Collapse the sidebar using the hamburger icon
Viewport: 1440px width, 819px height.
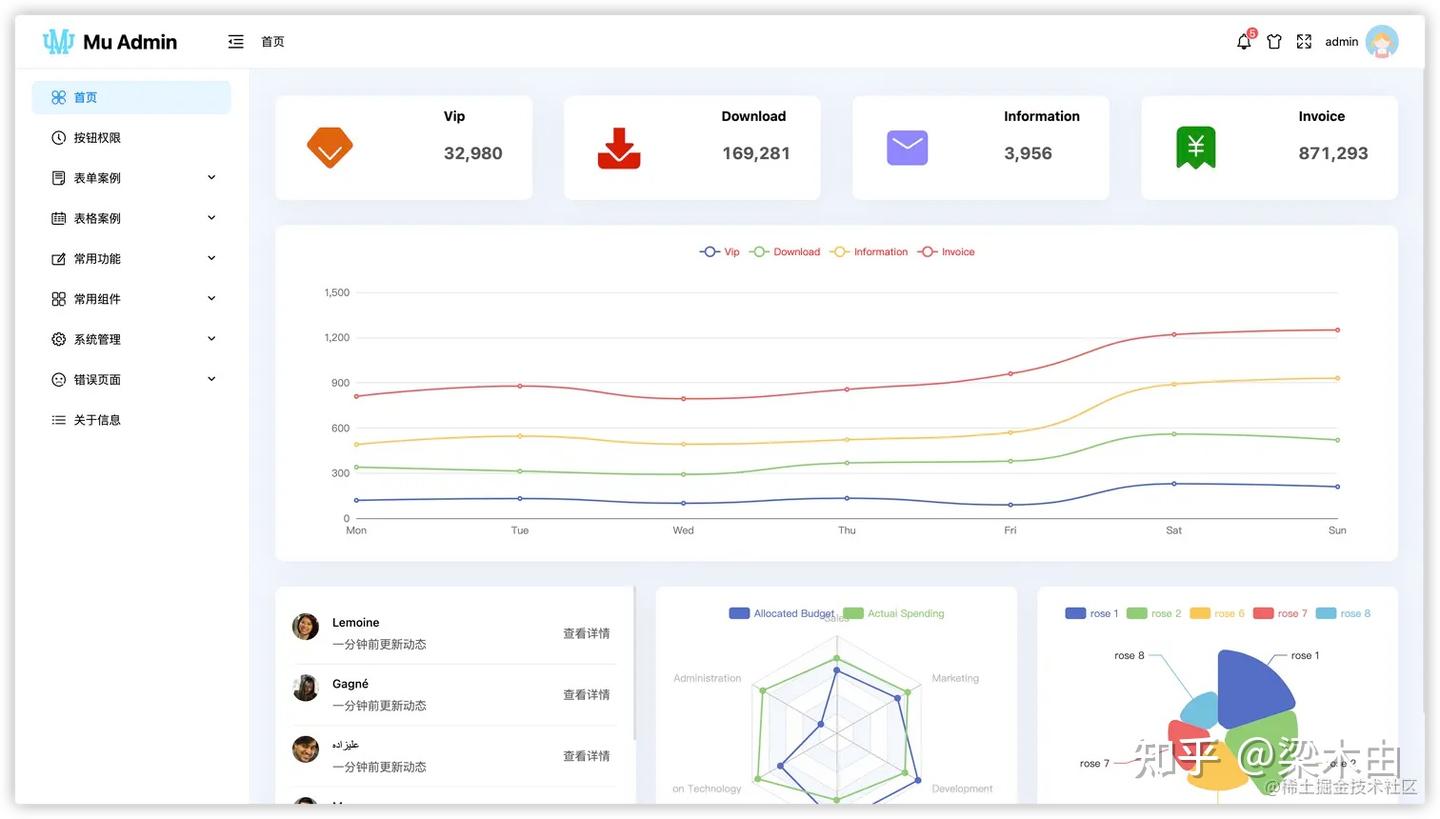[234, 40]
